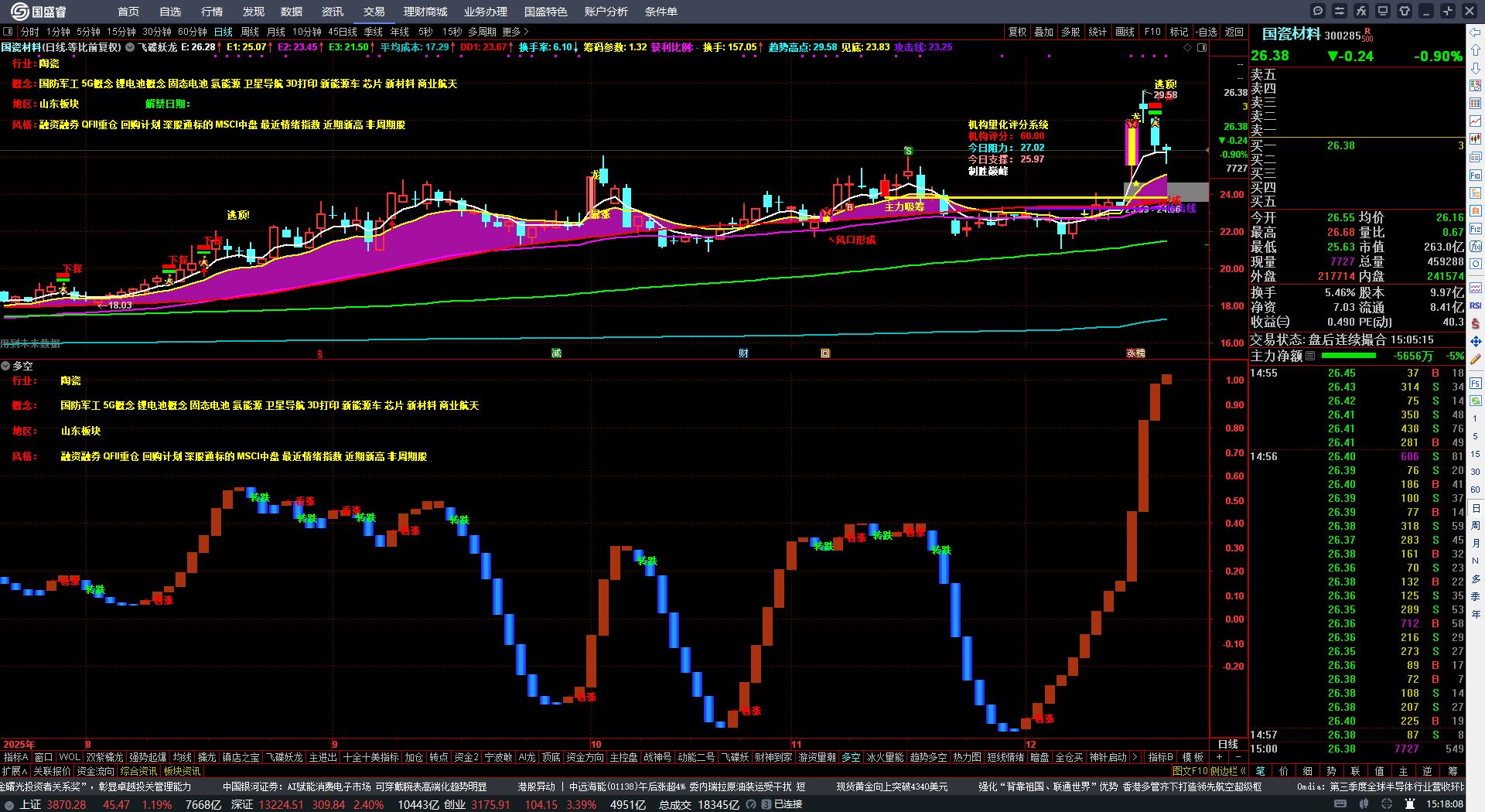Screen dimensions: 1485x812
Task: Toggle the small square box before 分时
Action: coord(8,32)
